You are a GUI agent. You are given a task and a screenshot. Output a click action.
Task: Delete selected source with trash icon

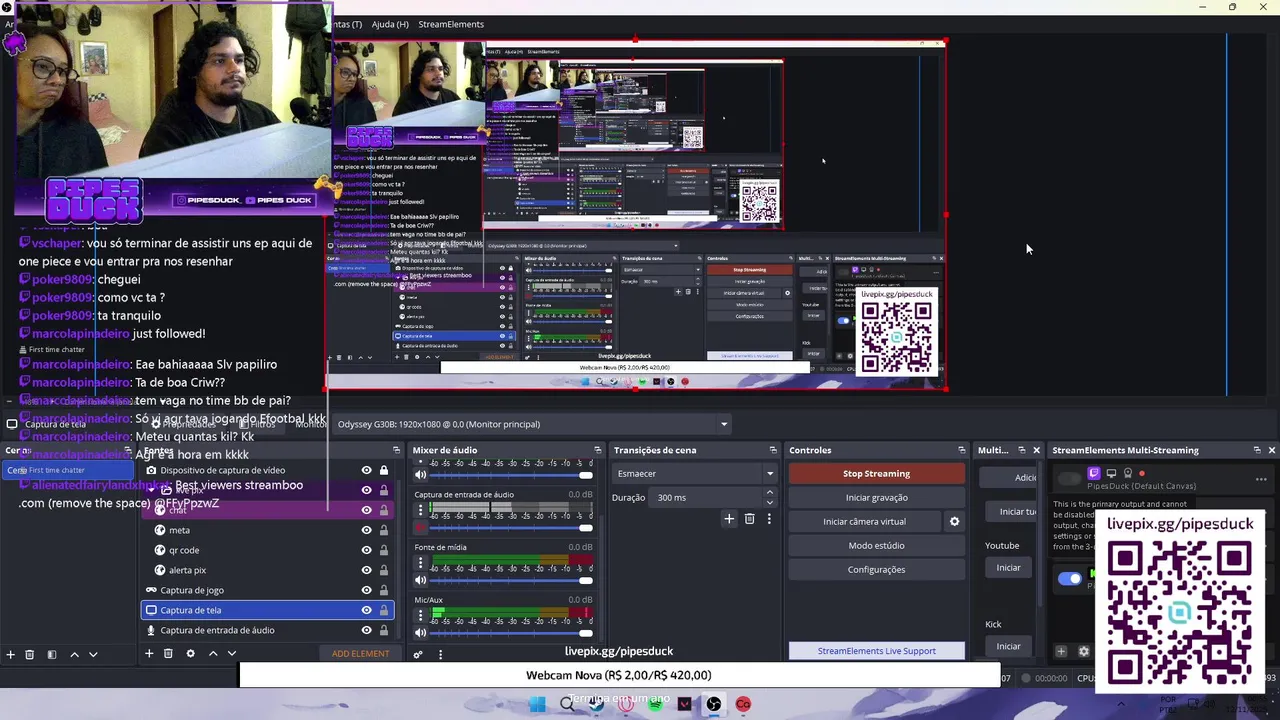[x=168, y=654]
